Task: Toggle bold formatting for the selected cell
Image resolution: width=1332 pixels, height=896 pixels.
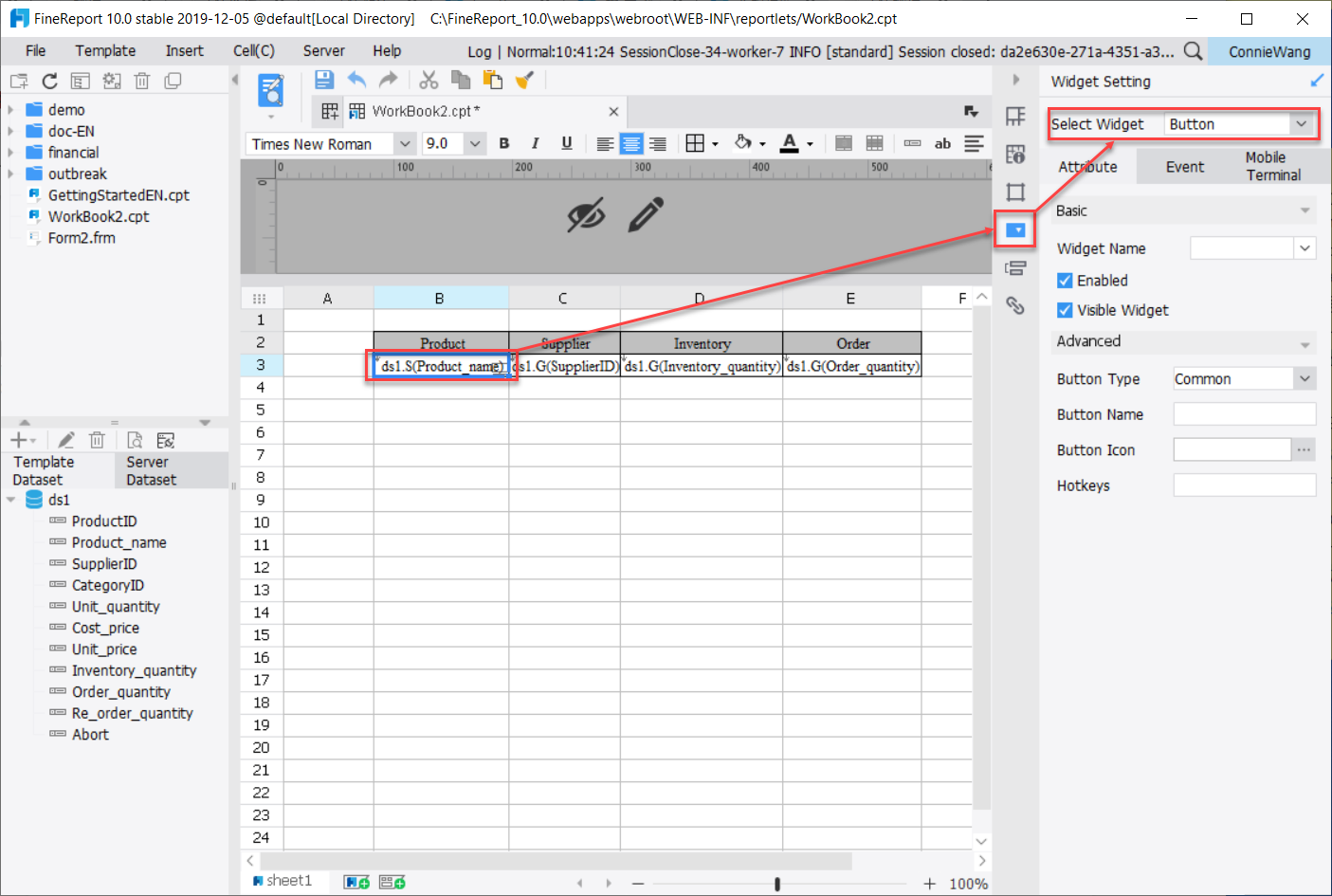Action: (x=503, y=143)
